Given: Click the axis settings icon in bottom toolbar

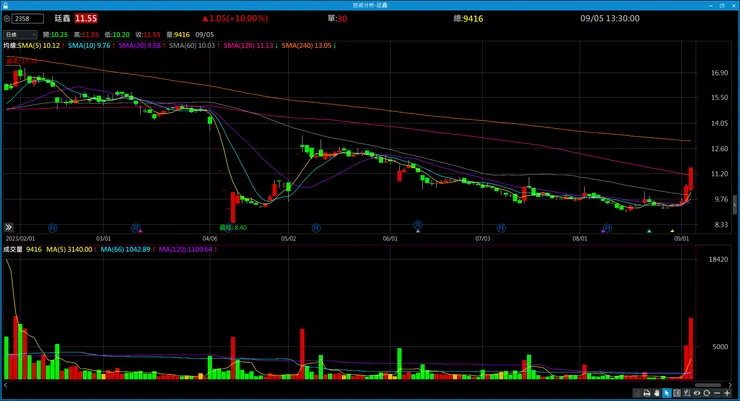Looking at the screenshot, I should 687,393.
